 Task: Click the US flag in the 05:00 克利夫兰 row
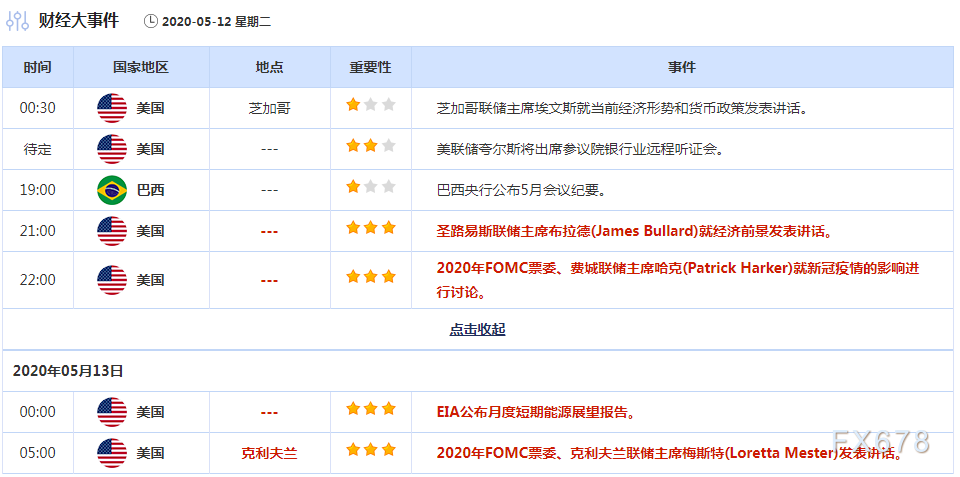click(112, 453)
